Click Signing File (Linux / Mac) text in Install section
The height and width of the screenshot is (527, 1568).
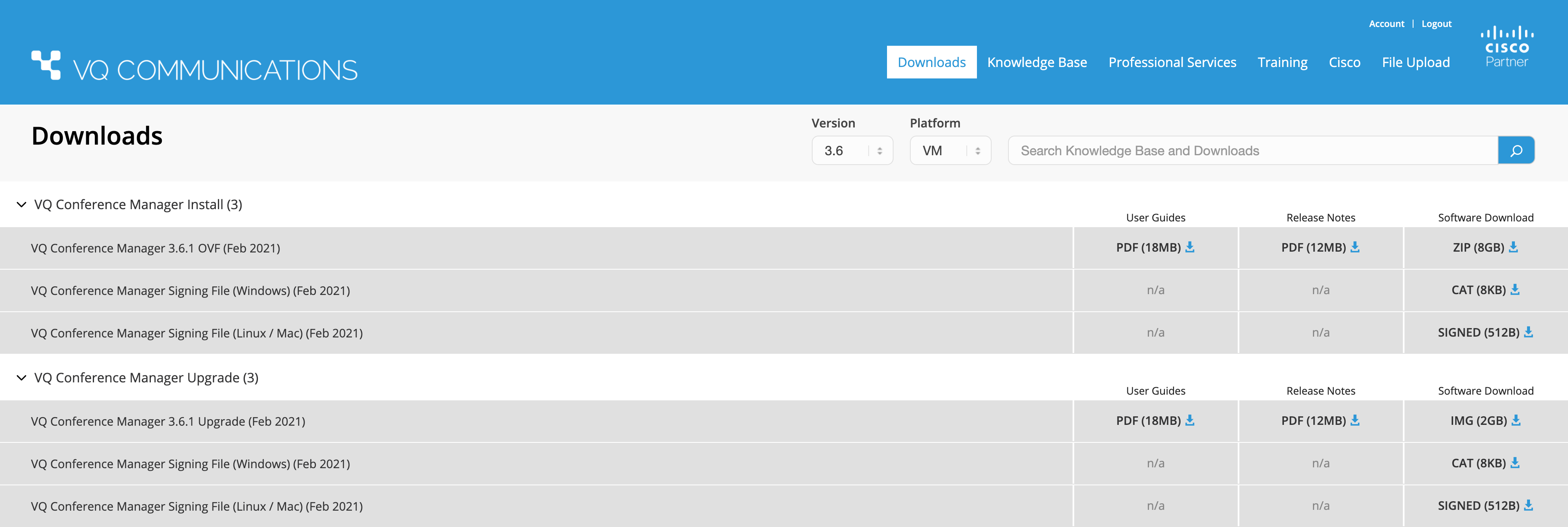click(x=197, y=333)
